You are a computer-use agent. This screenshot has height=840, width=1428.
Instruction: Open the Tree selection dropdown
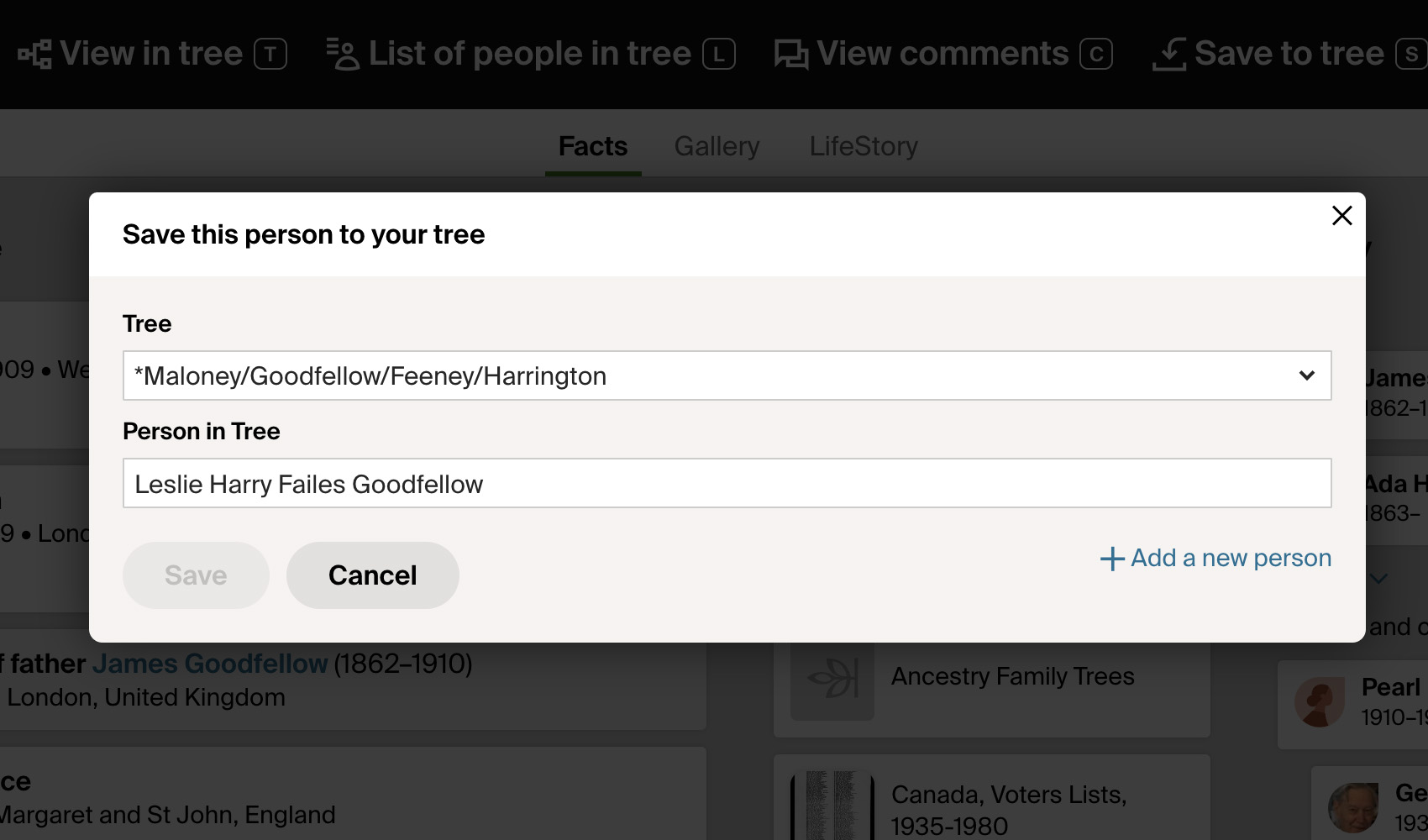727,375
